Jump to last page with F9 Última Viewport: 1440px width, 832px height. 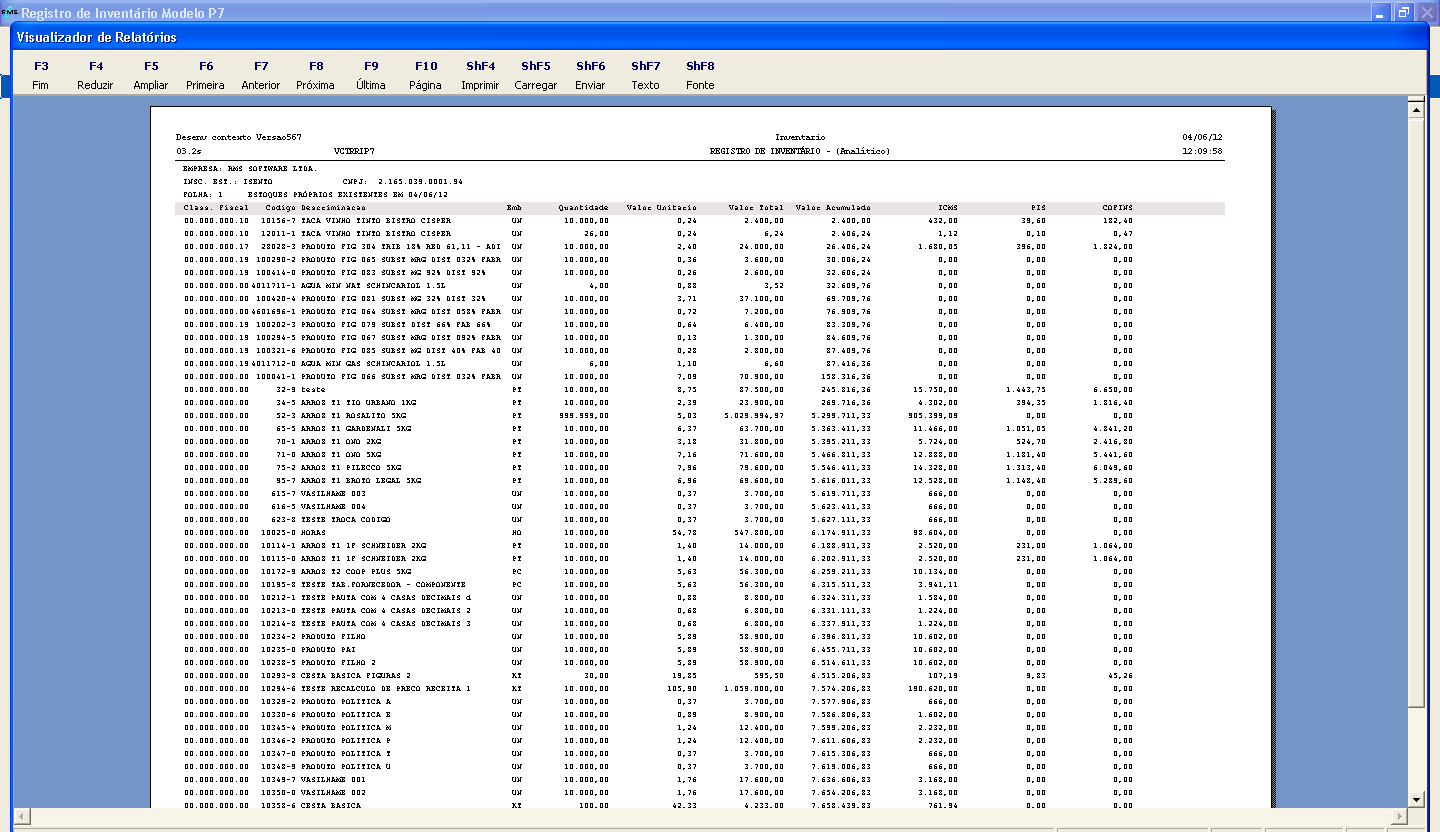tap(371, 75)
